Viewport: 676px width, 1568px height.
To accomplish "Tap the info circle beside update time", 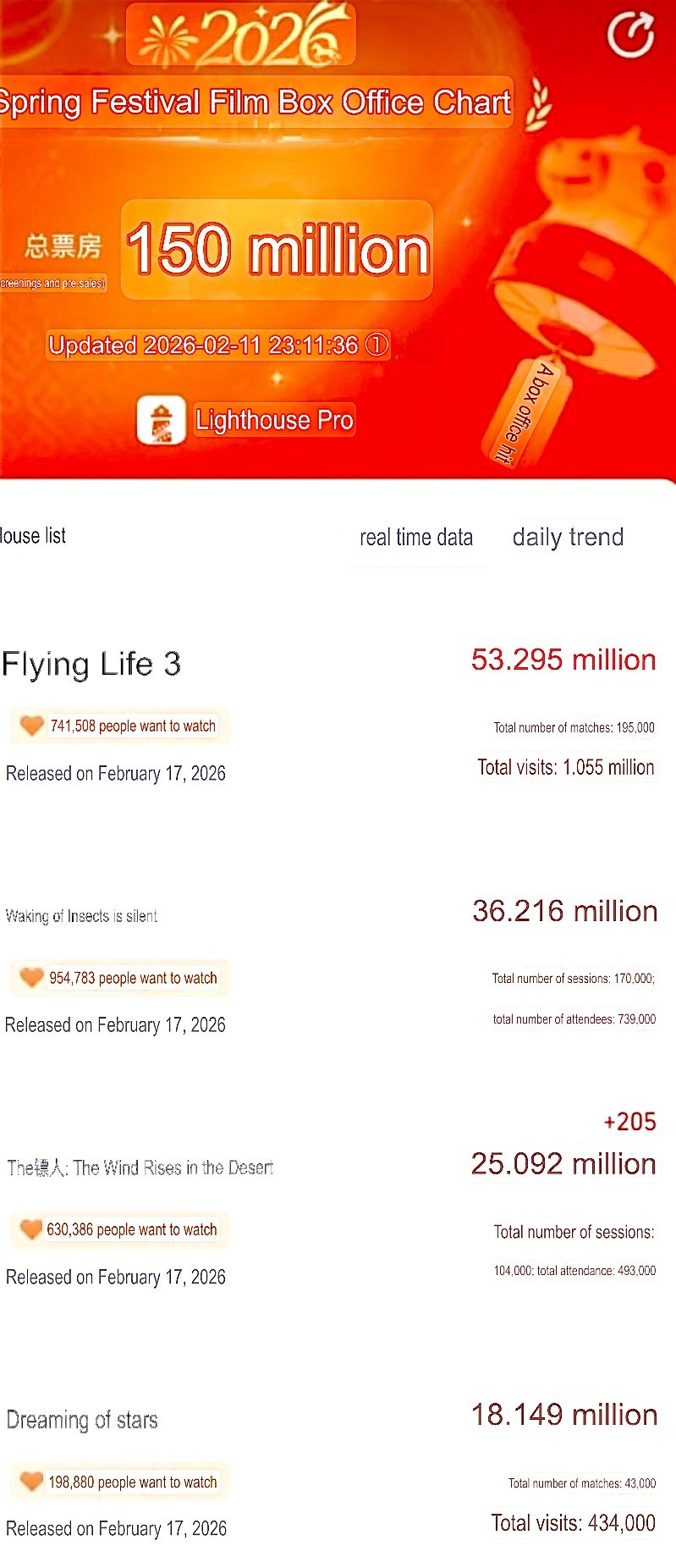I will point(376,345).
